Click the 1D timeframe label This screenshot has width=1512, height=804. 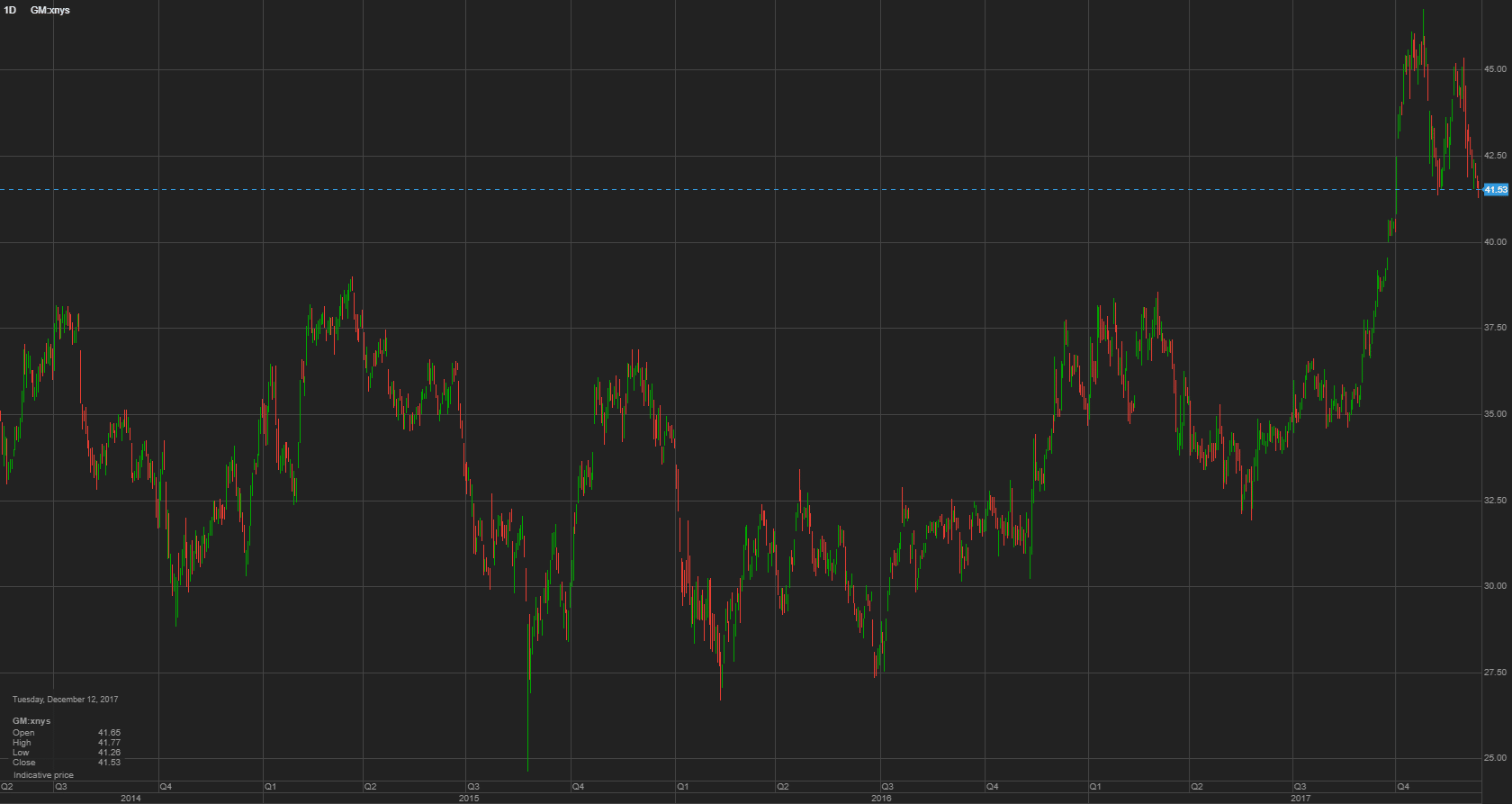click(10, 10)
